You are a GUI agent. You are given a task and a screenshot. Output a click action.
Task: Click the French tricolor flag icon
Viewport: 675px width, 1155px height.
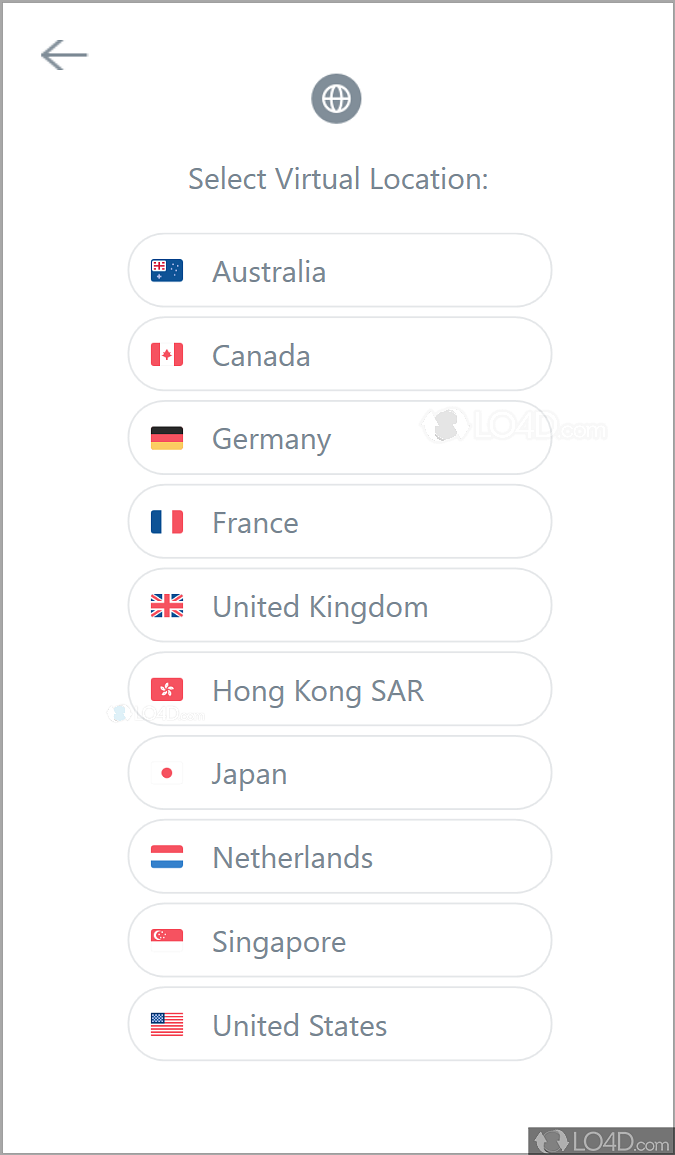point(167,522)
